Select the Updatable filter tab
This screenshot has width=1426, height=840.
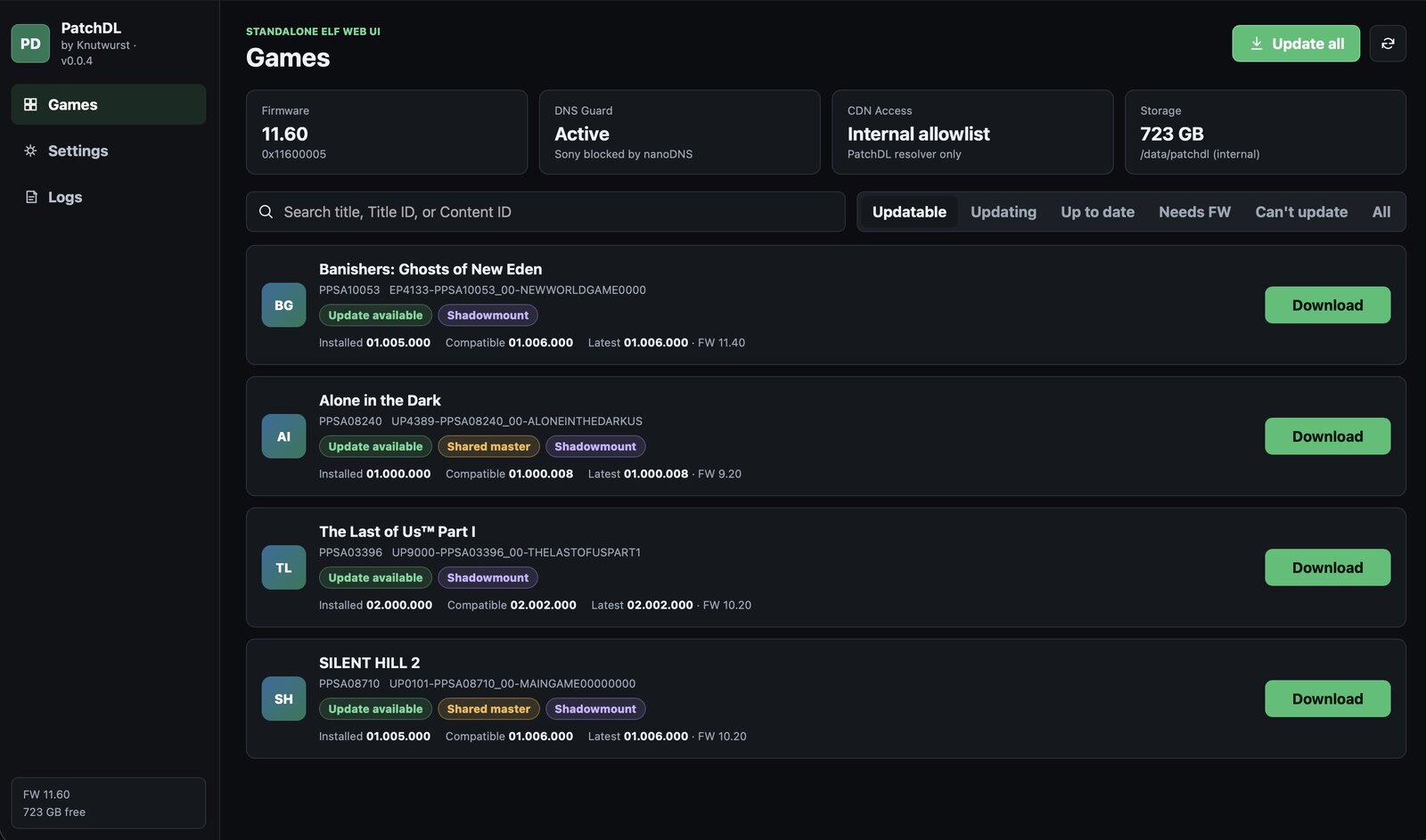pos(909,212)
